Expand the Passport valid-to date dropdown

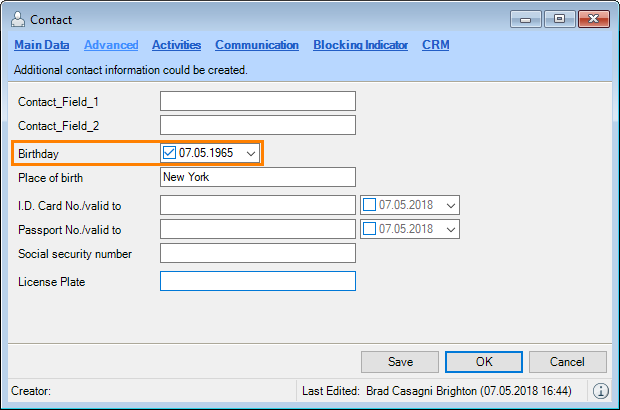[451, 229]
